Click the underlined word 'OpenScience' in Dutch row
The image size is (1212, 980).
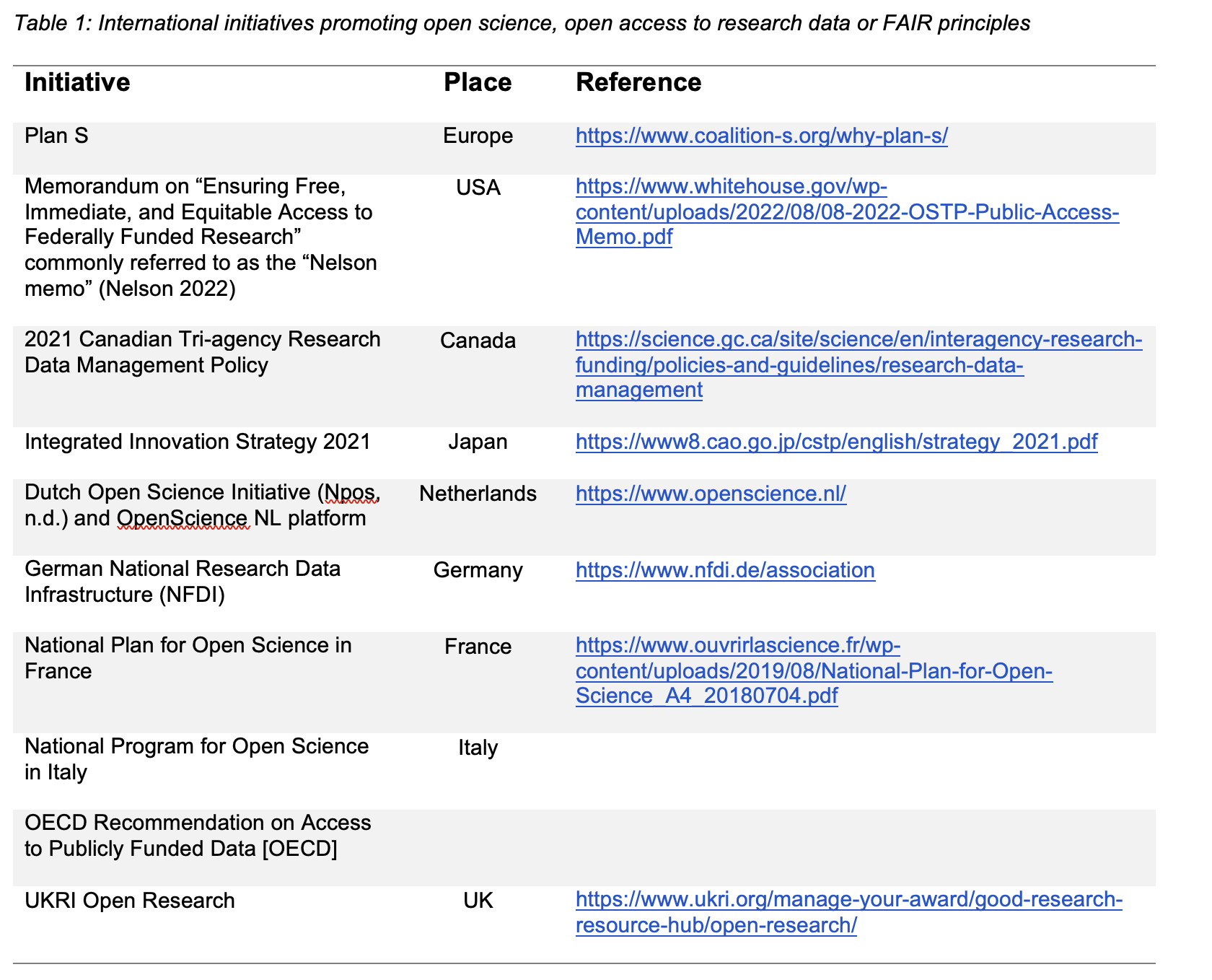(183, 519)
